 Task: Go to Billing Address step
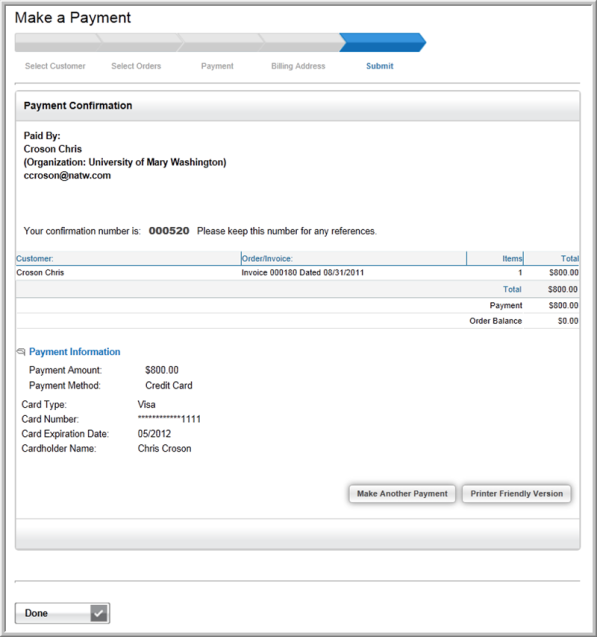click(298, 66)
